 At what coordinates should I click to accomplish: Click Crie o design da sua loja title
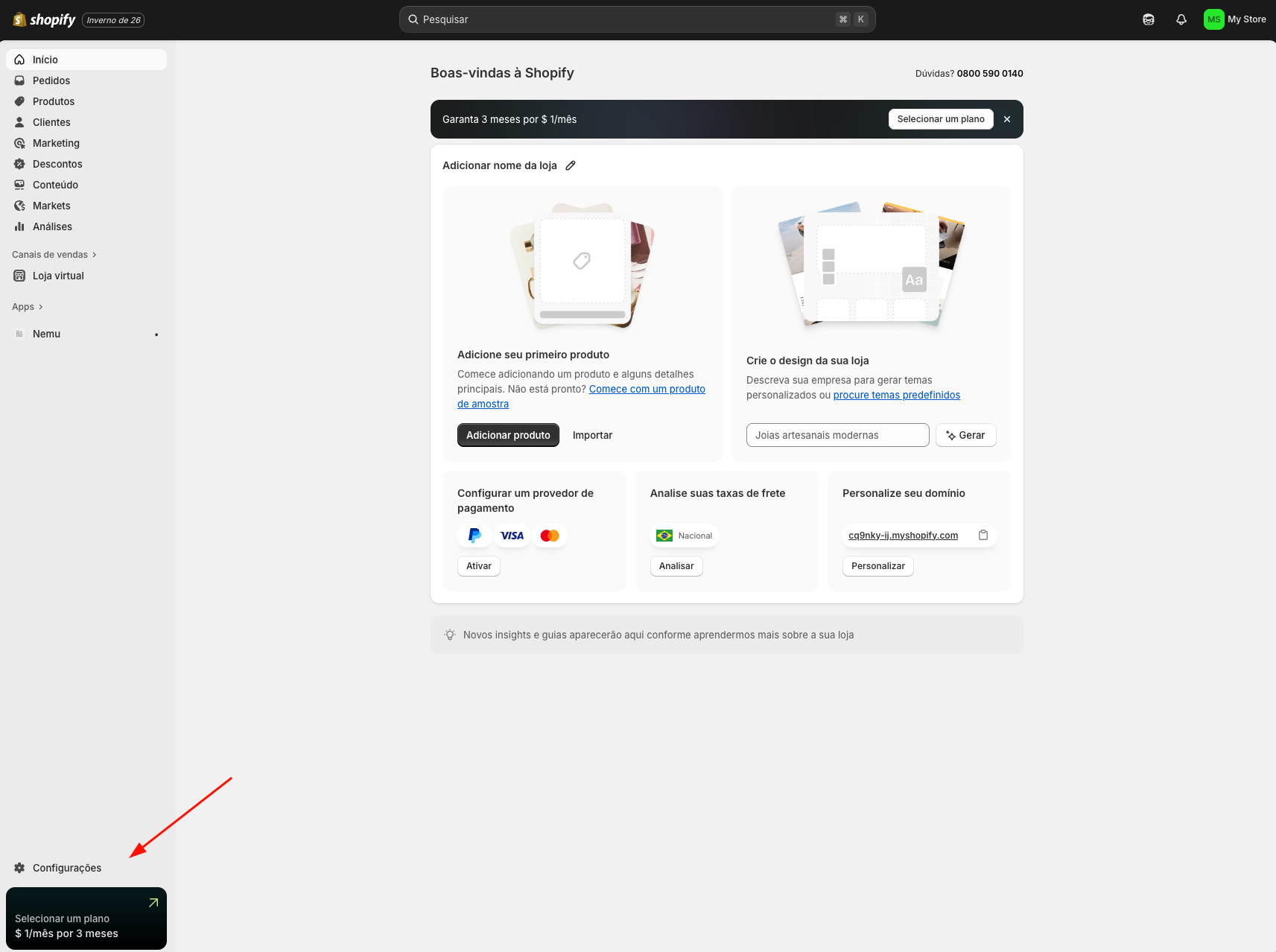click(x=807, y=361)
